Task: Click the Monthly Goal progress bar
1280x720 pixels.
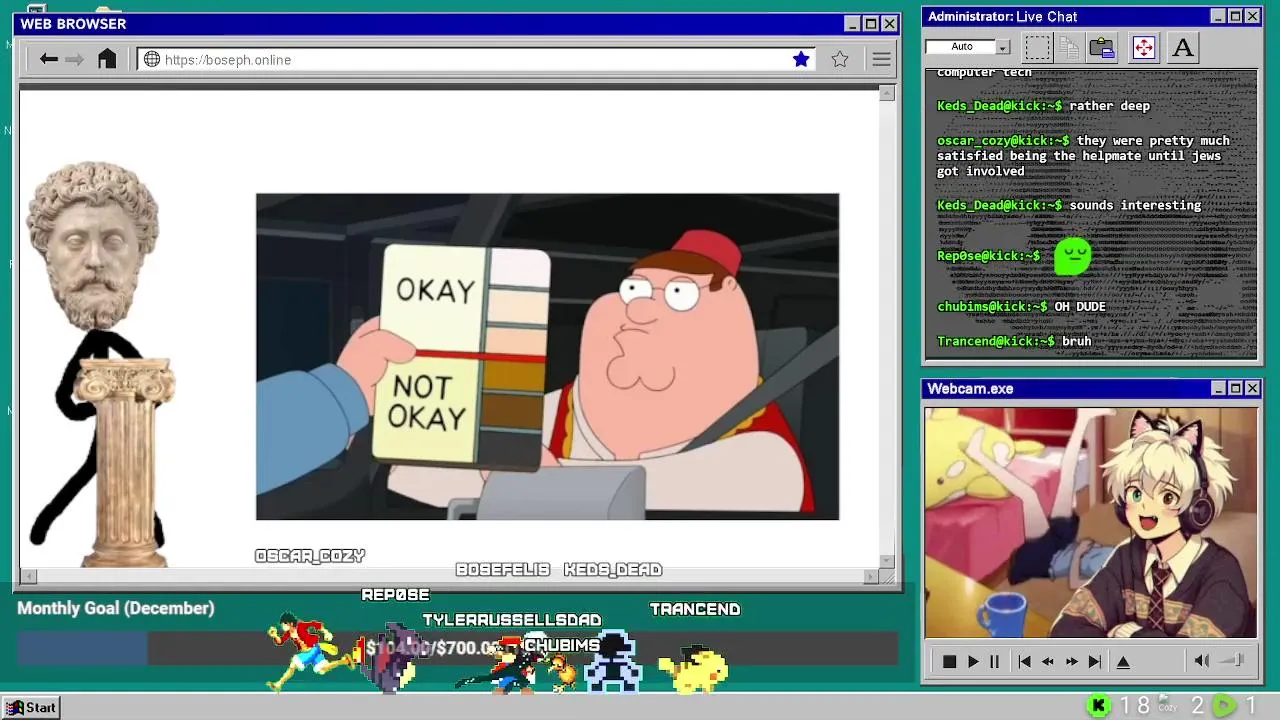Action: pyautogui.click(x=457, y=648)
